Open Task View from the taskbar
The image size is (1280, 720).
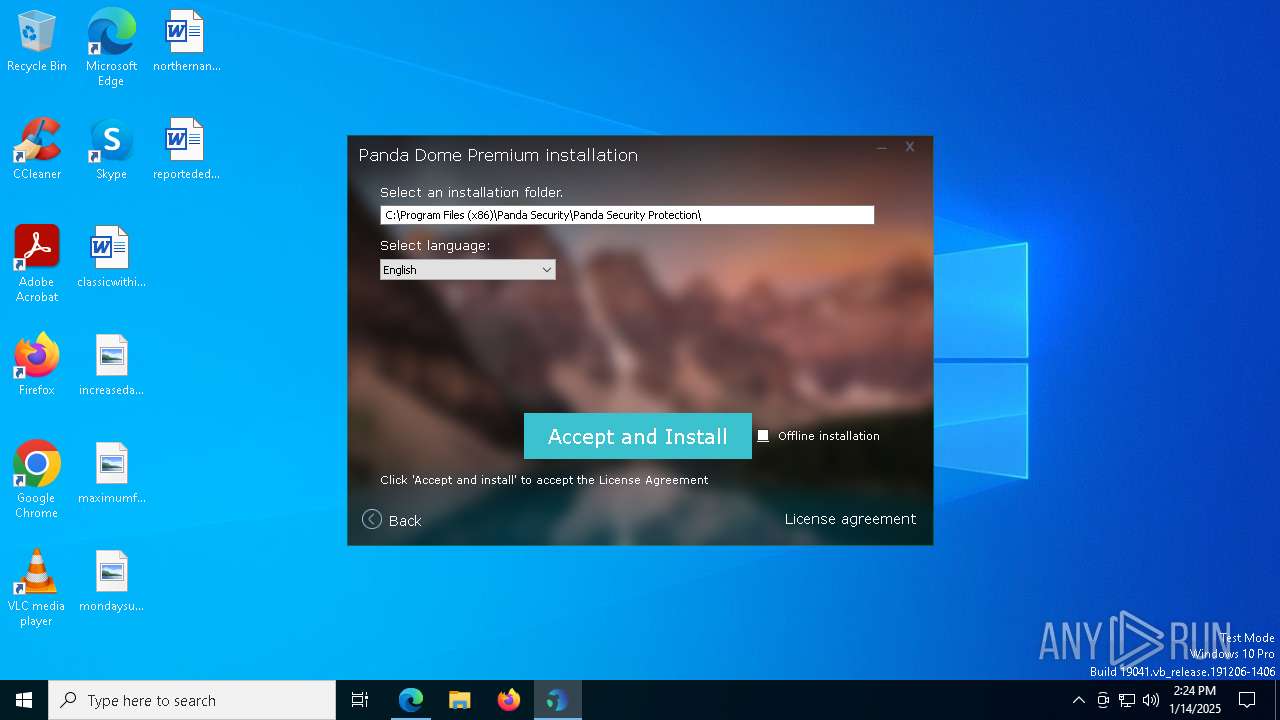tap(360, 700)
